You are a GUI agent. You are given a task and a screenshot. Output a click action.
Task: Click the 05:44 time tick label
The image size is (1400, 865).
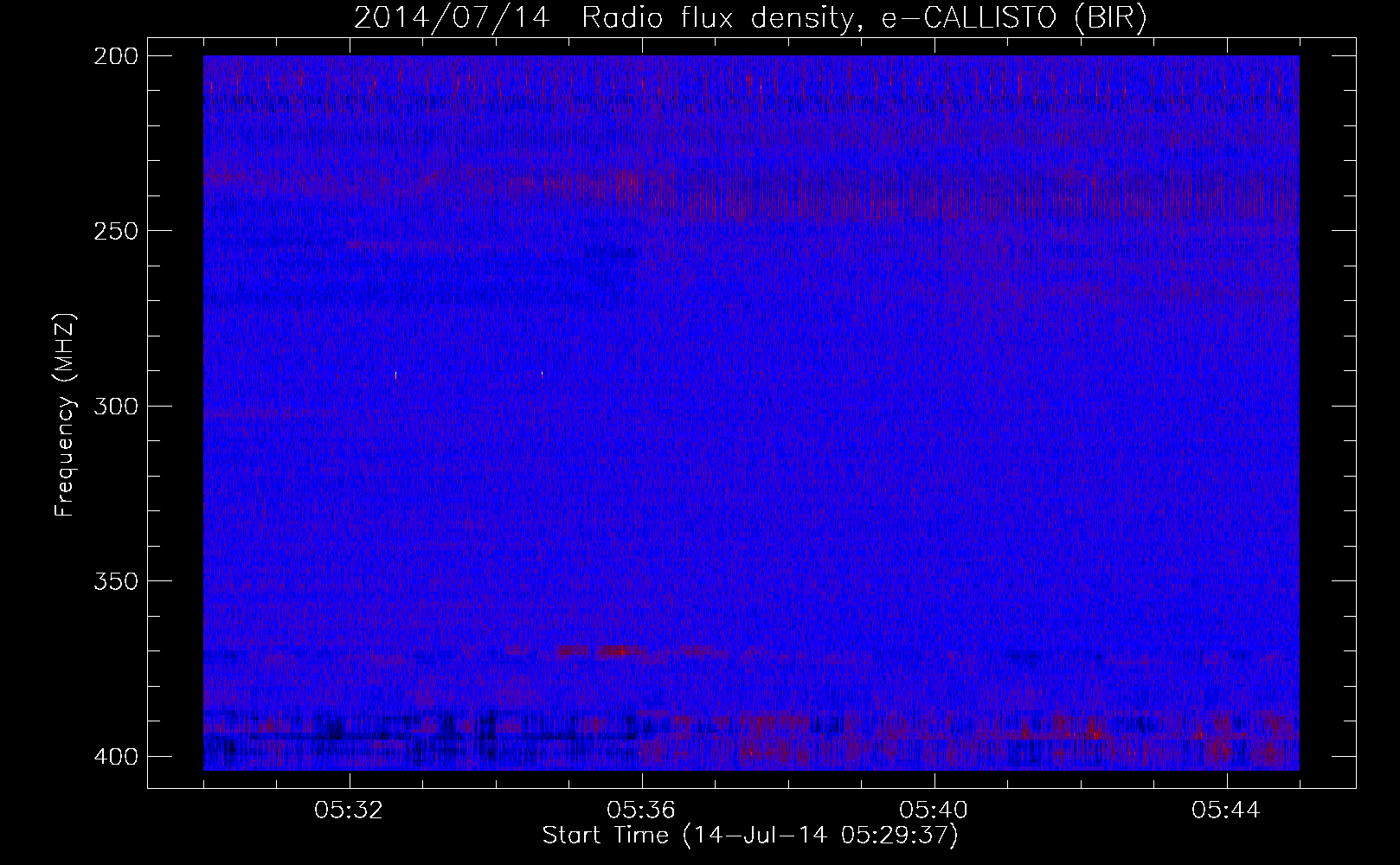tap(1226, 811)
